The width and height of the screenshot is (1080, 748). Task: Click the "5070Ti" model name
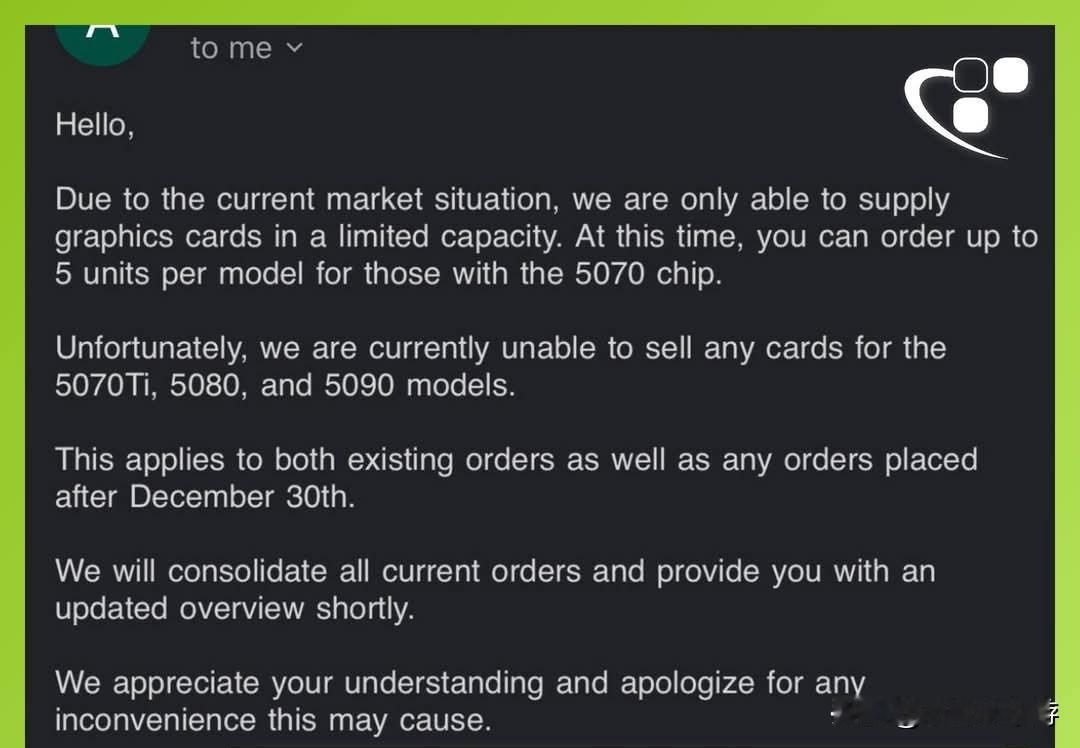[104, 385]
